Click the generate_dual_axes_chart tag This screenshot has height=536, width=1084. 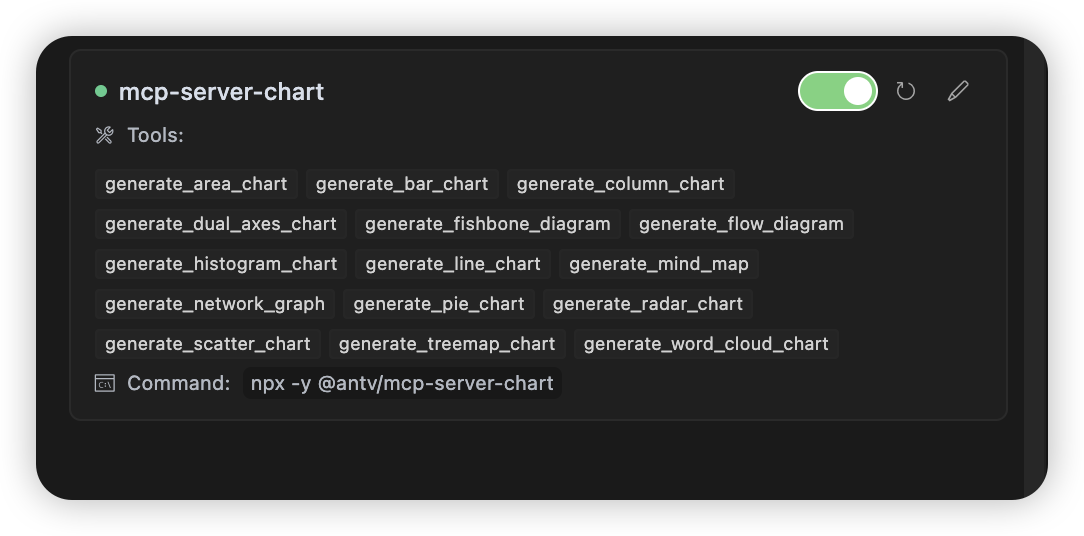click(221, 224)
